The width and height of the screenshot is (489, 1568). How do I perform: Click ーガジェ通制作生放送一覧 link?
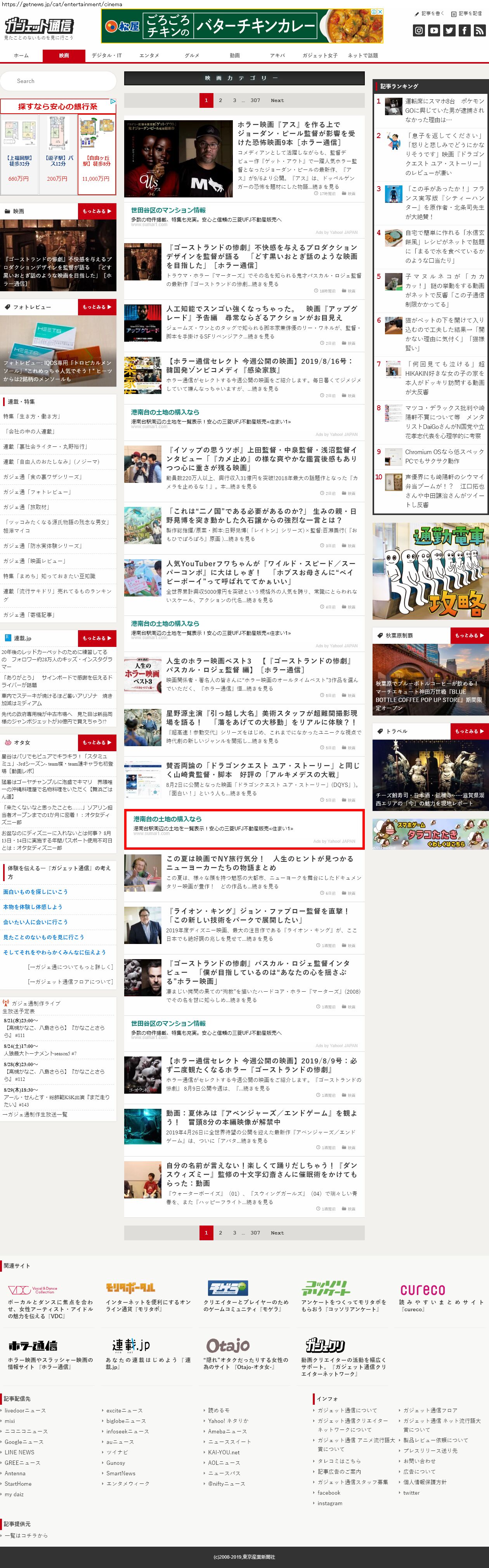point(35,1115)
